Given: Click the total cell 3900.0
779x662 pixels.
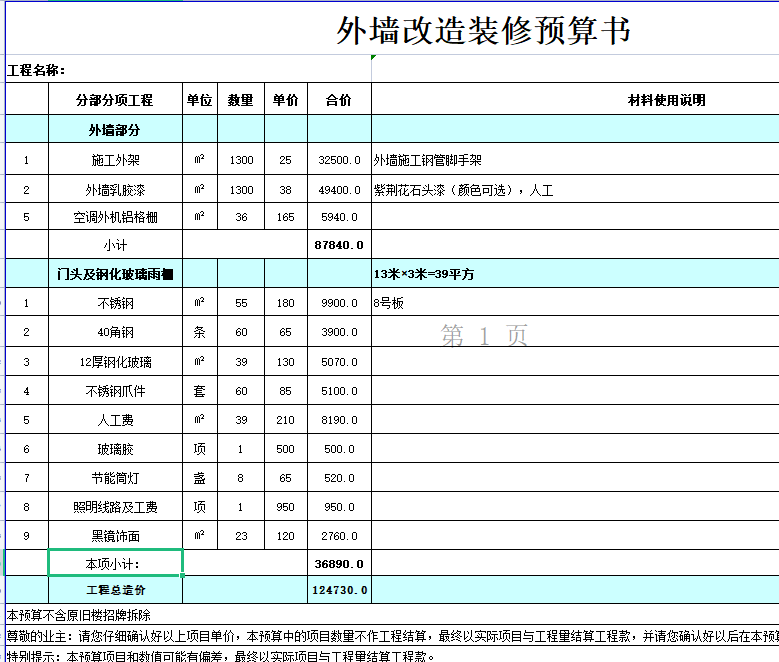Looking at the screenshot, I should [339, 331].
